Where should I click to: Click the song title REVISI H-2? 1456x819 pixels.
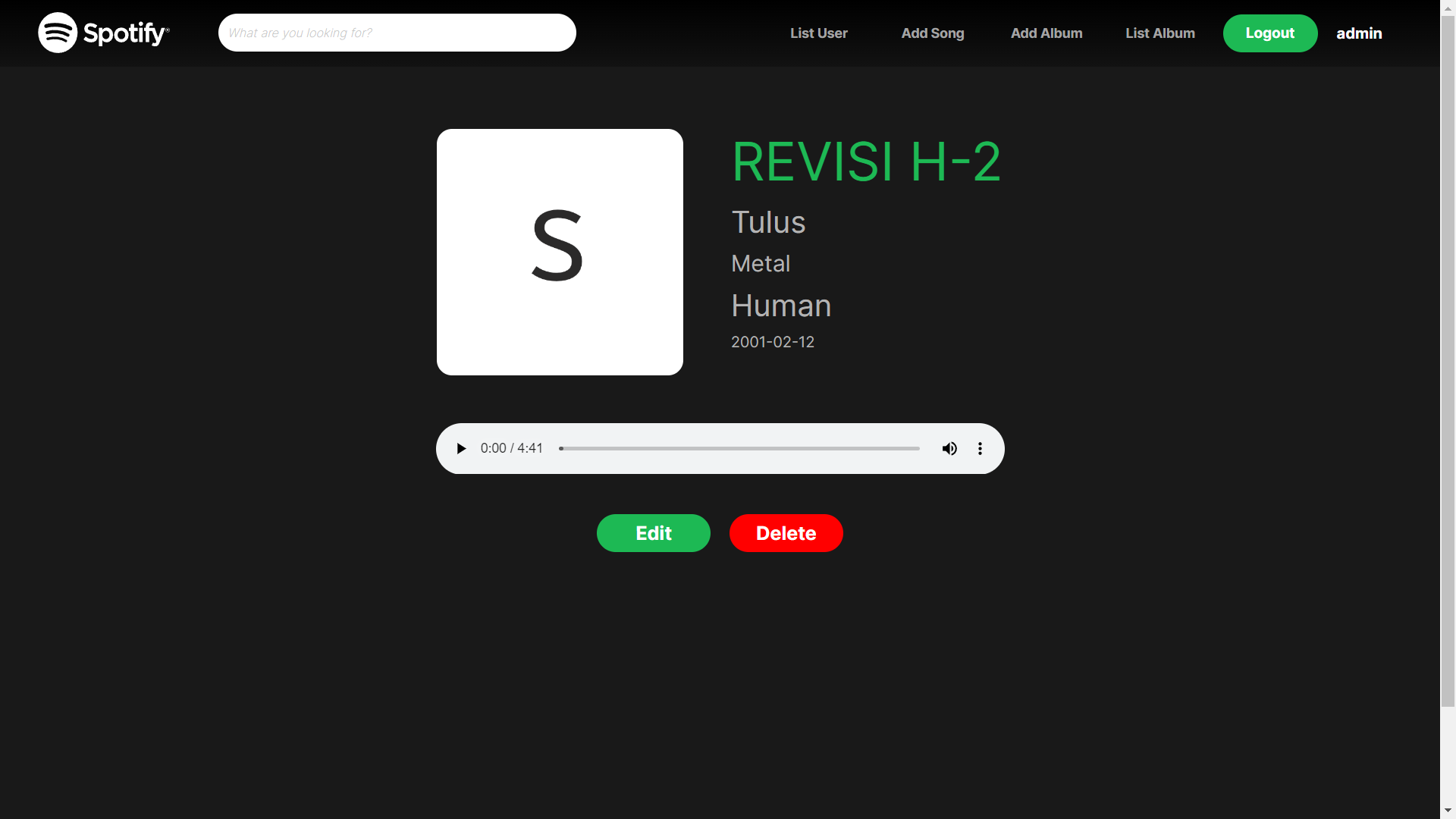[866, 162]
